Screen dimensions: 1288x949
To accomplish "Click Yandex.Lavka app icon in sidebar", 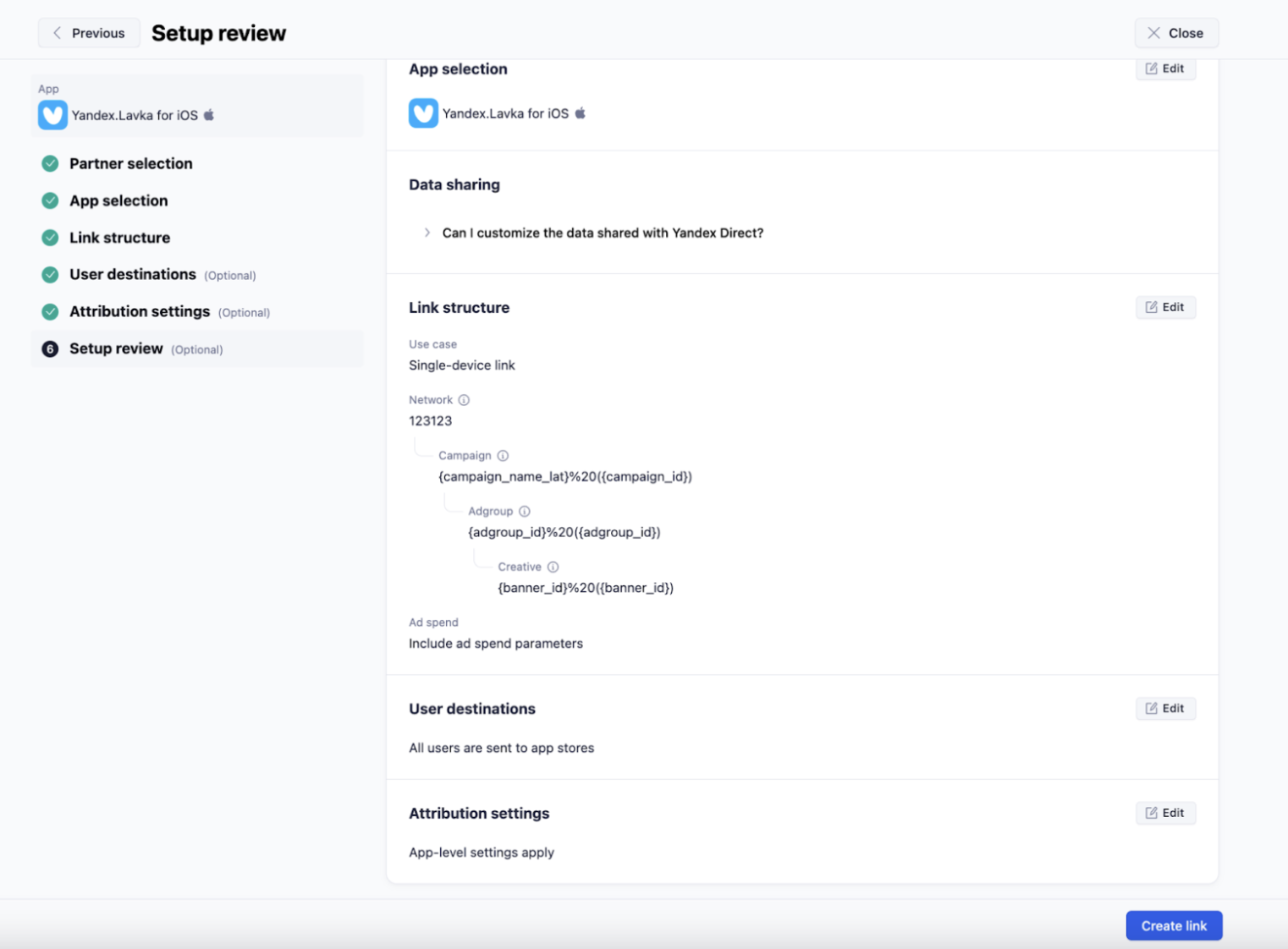I will [52, 115].
